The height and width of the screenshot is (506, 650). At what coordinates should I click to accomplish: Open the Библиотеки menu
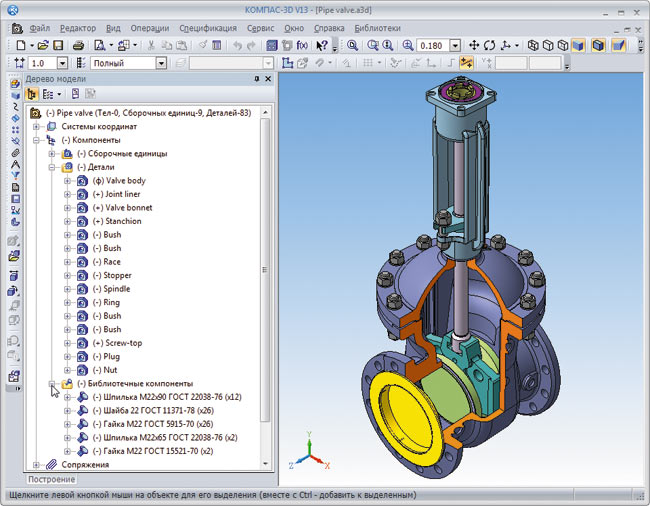click(378, 29)
